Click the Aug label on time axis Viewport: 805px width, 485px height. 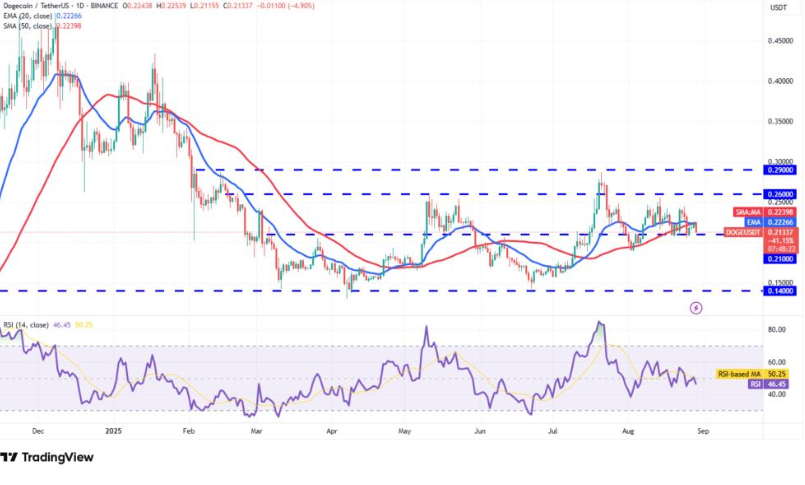(627, 431)
